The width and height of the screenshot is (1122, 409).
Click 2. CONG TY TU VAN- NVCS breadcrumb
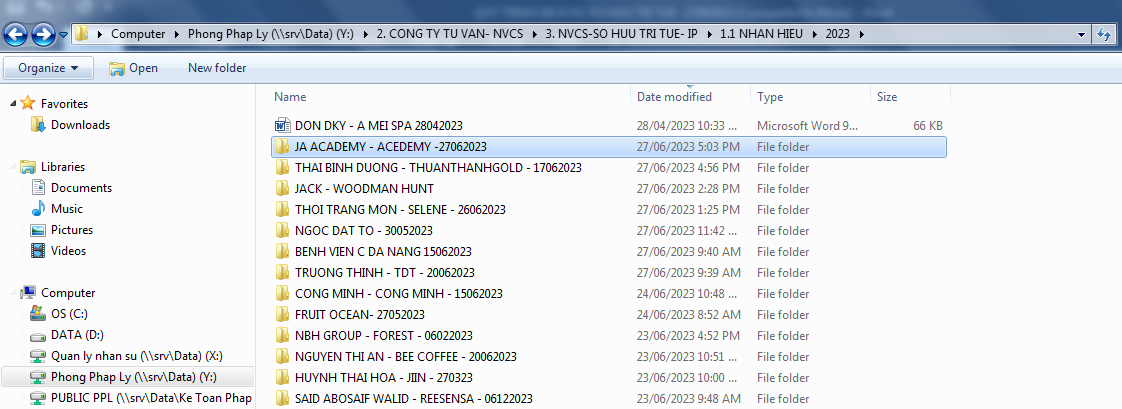pyautogui.click(x=450, y=34)
